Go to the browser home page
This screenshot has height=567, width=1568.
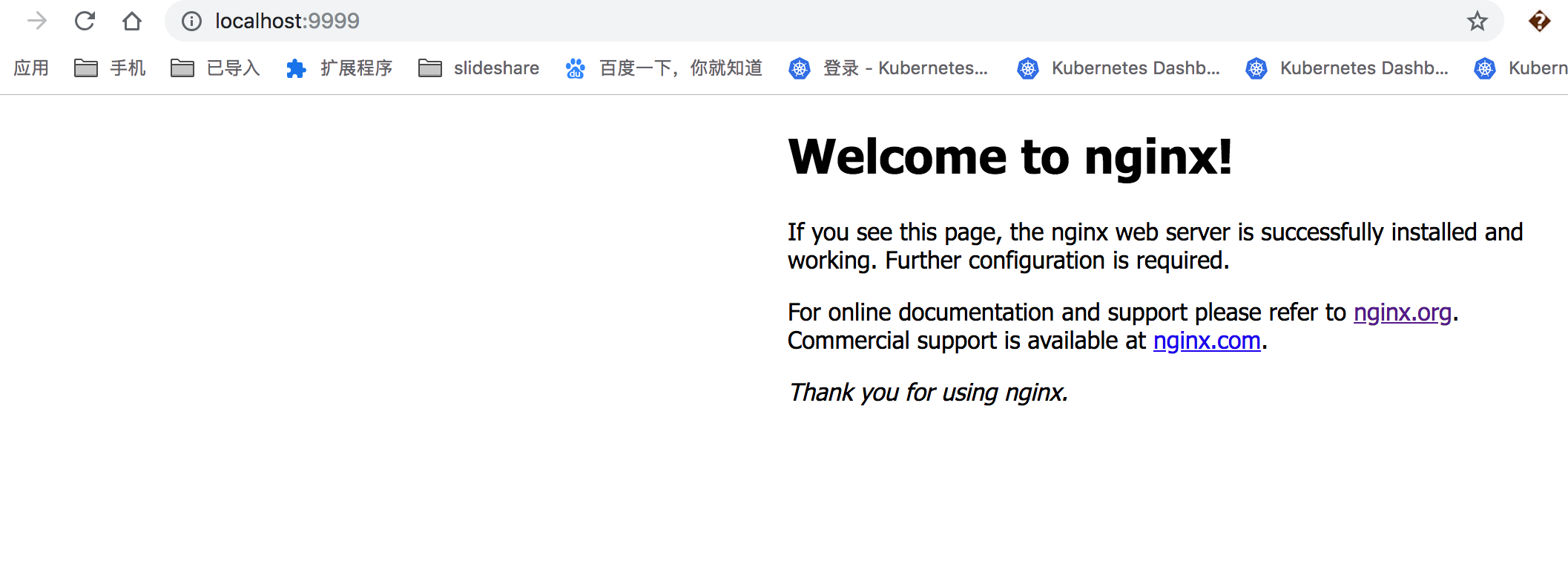tap(132, 21)
